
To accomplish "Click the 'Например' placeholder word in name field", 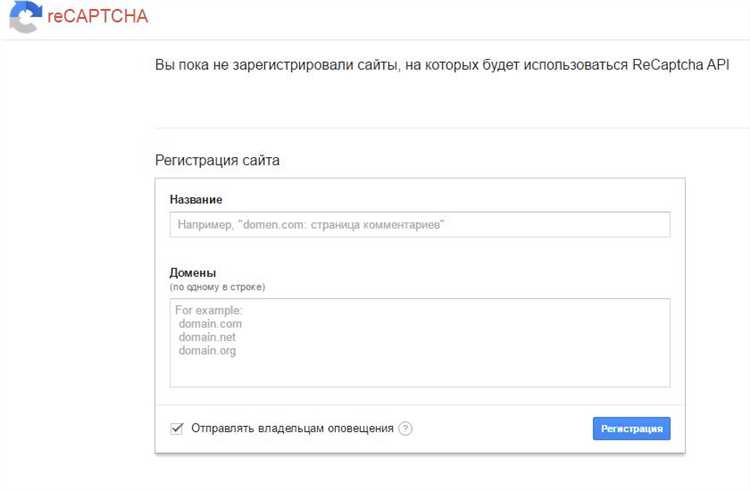I will [x=203, y=225].
